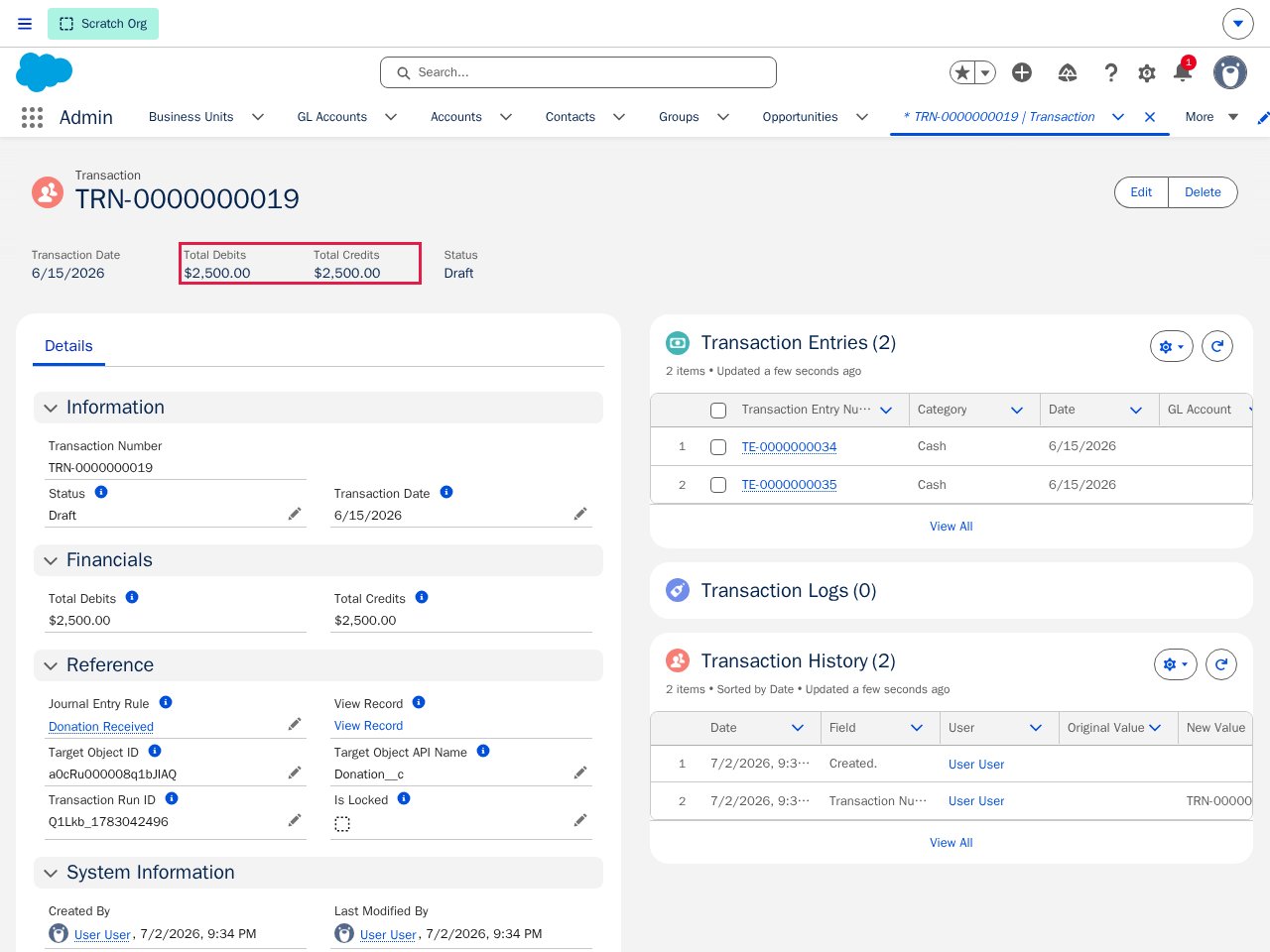
Task: Collapse the System Information section
Action: [51, 874]
